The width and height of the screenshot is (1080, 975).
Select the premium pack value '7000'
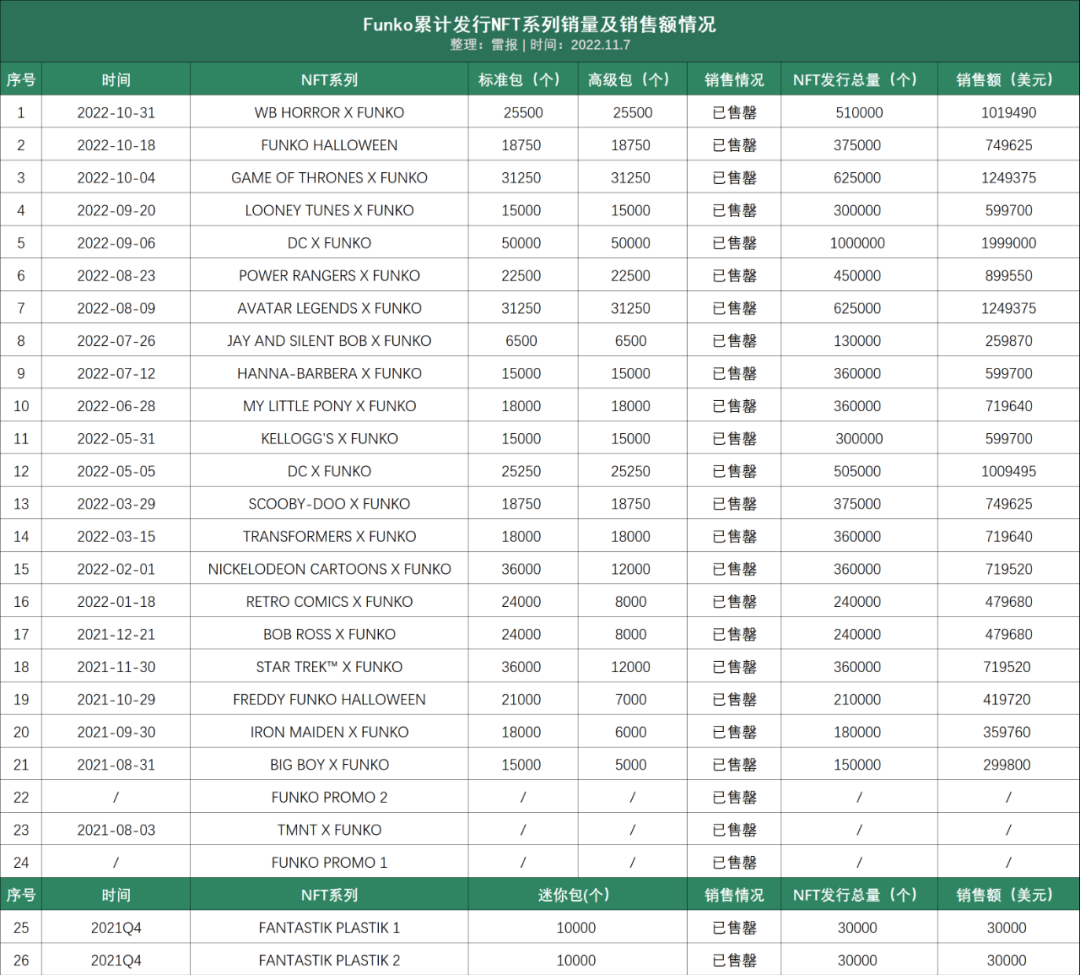[630, 700]
